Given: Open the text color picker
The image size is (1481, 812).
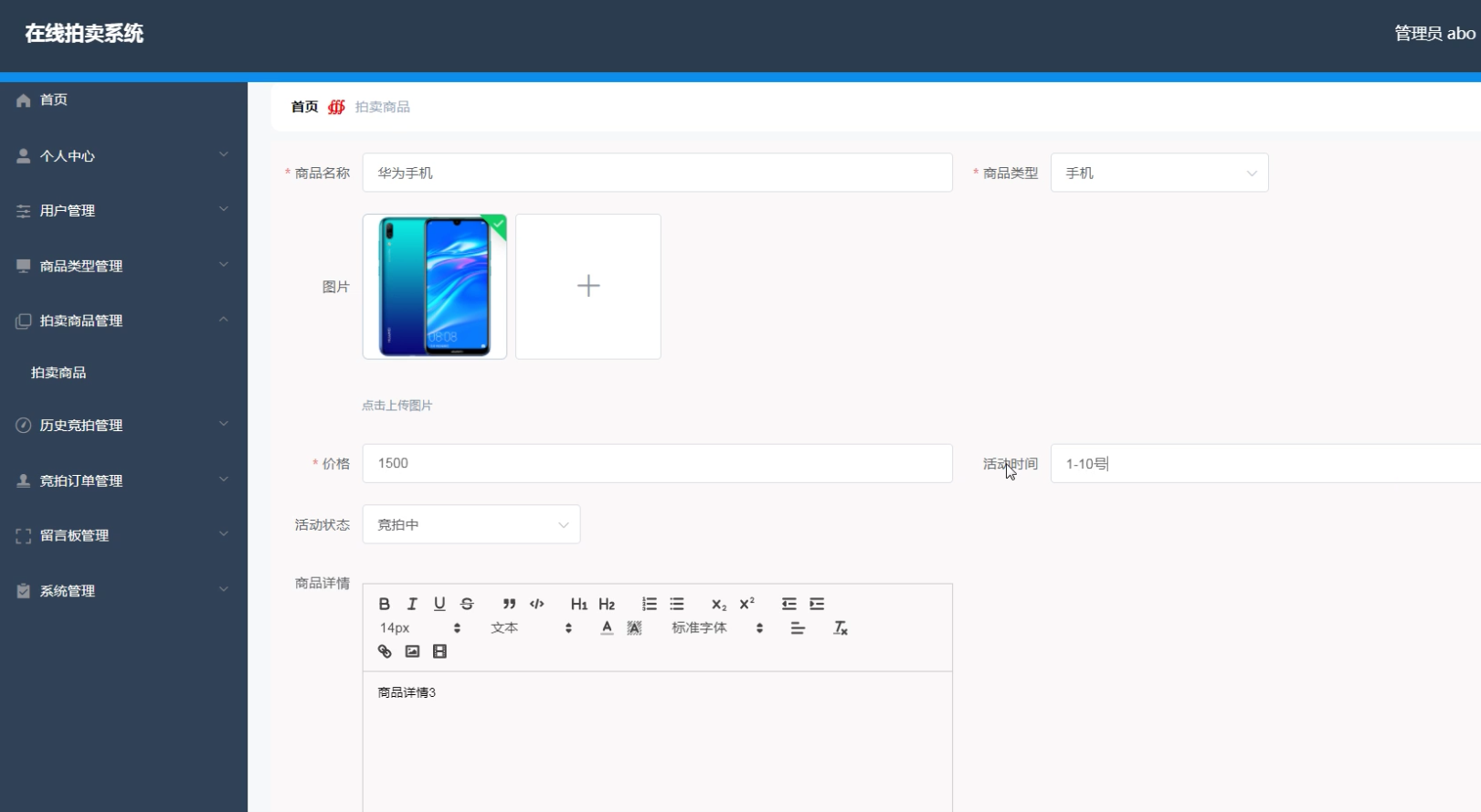Looking at the screenshot, I should 607,627.
